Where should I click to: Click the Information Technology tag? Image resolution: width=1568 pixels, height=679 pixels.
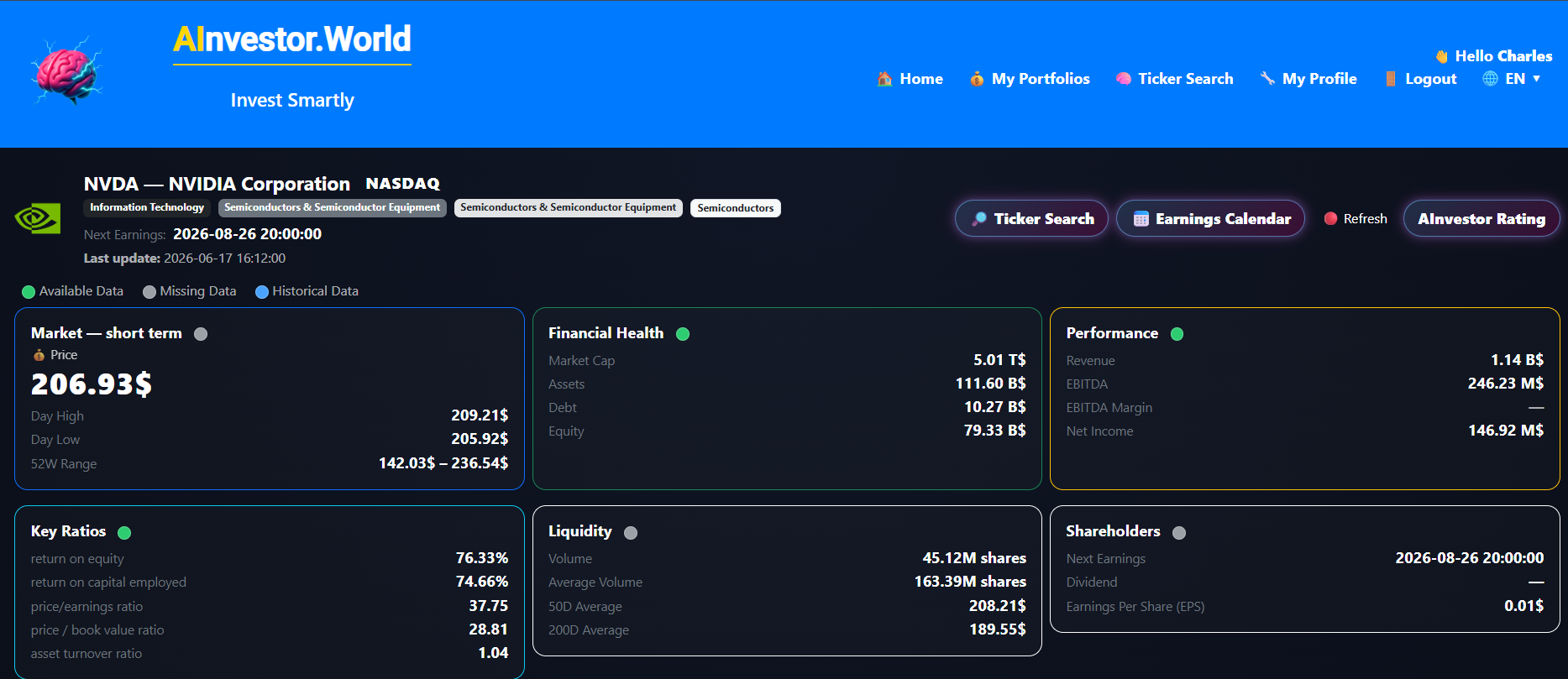(147, 207)
